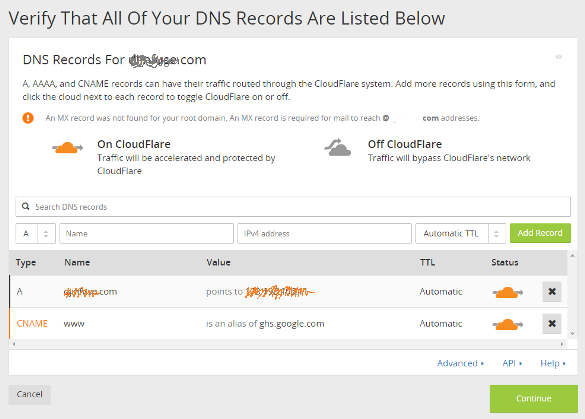
Task: Expand the API section
Action: coord(512,363)
